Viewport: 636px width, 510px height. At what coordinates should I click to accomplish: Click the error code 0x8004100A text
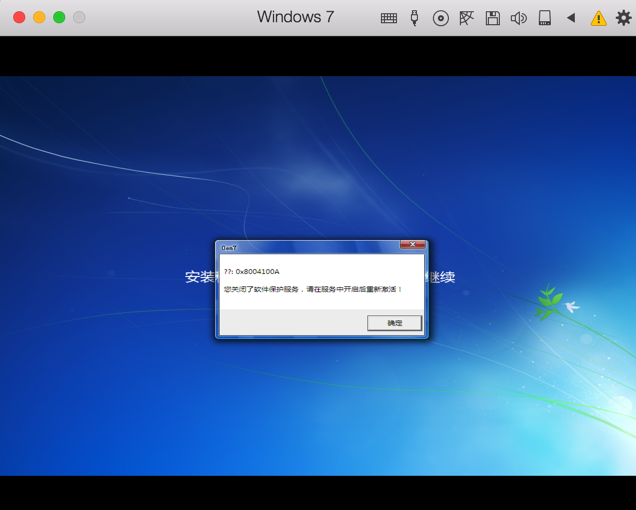[257, 271]
